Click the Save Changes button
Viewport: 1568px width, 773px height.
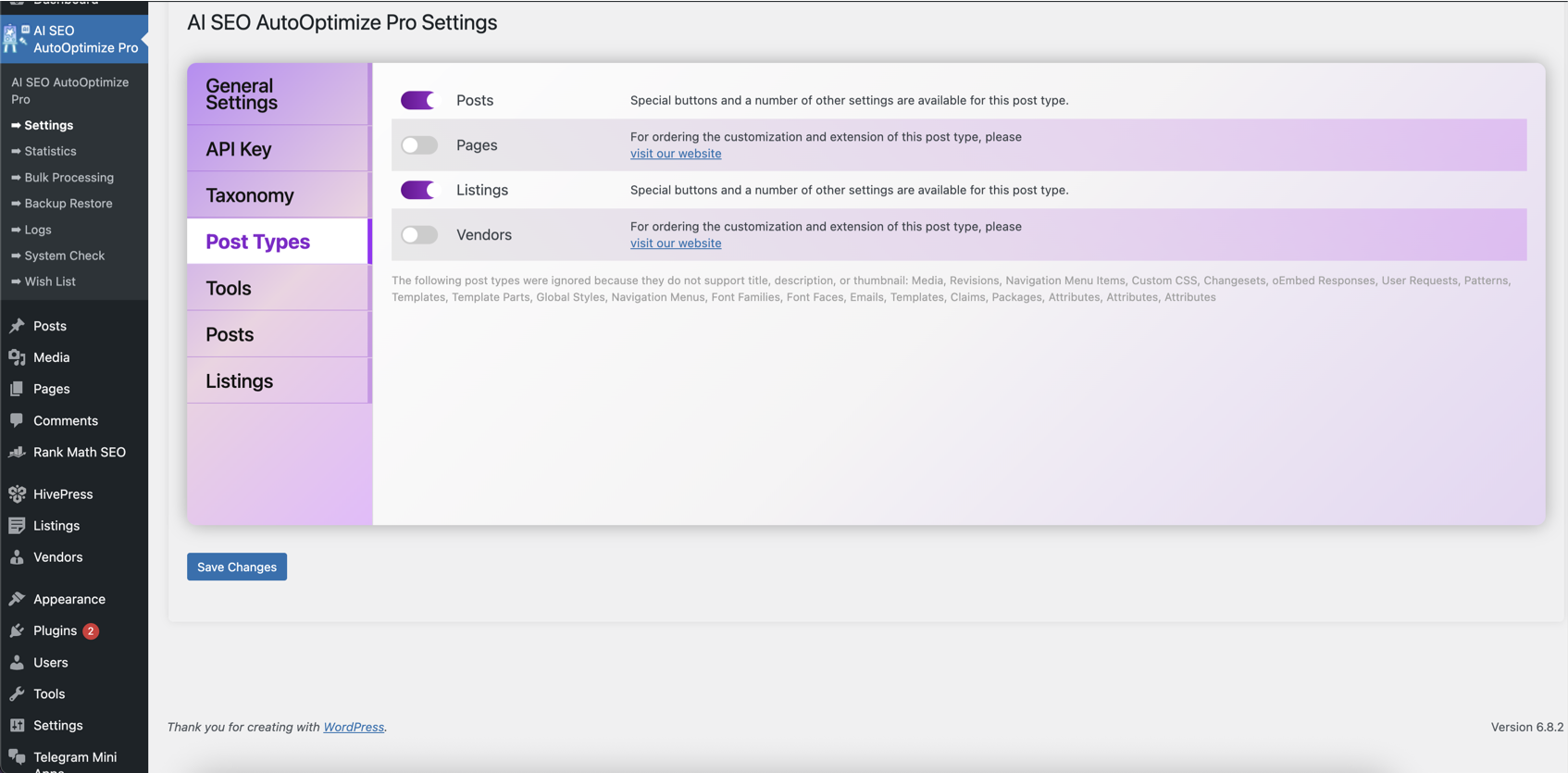[x=237, y=567]
